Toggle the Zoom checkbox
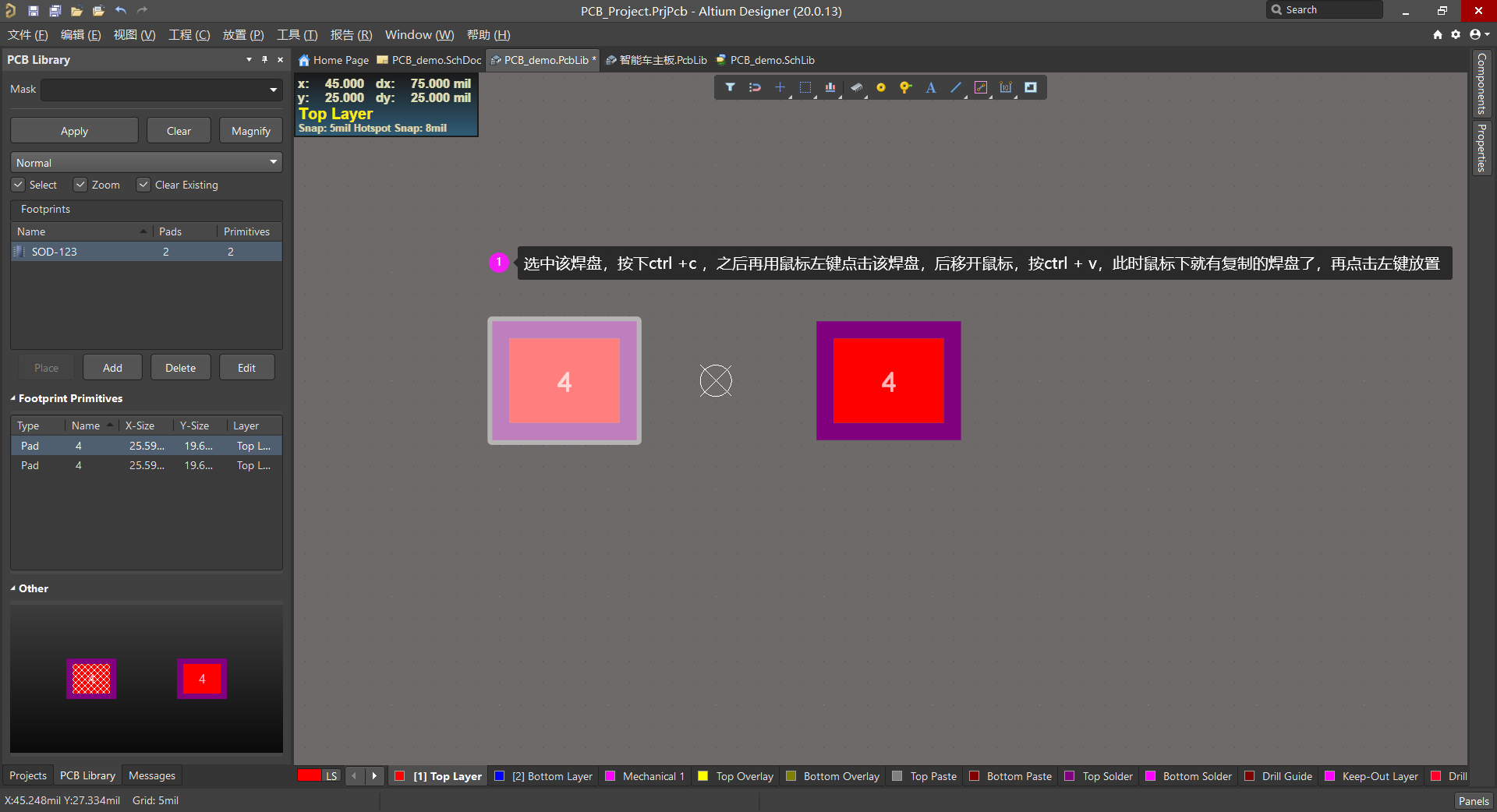 [80, 185]
